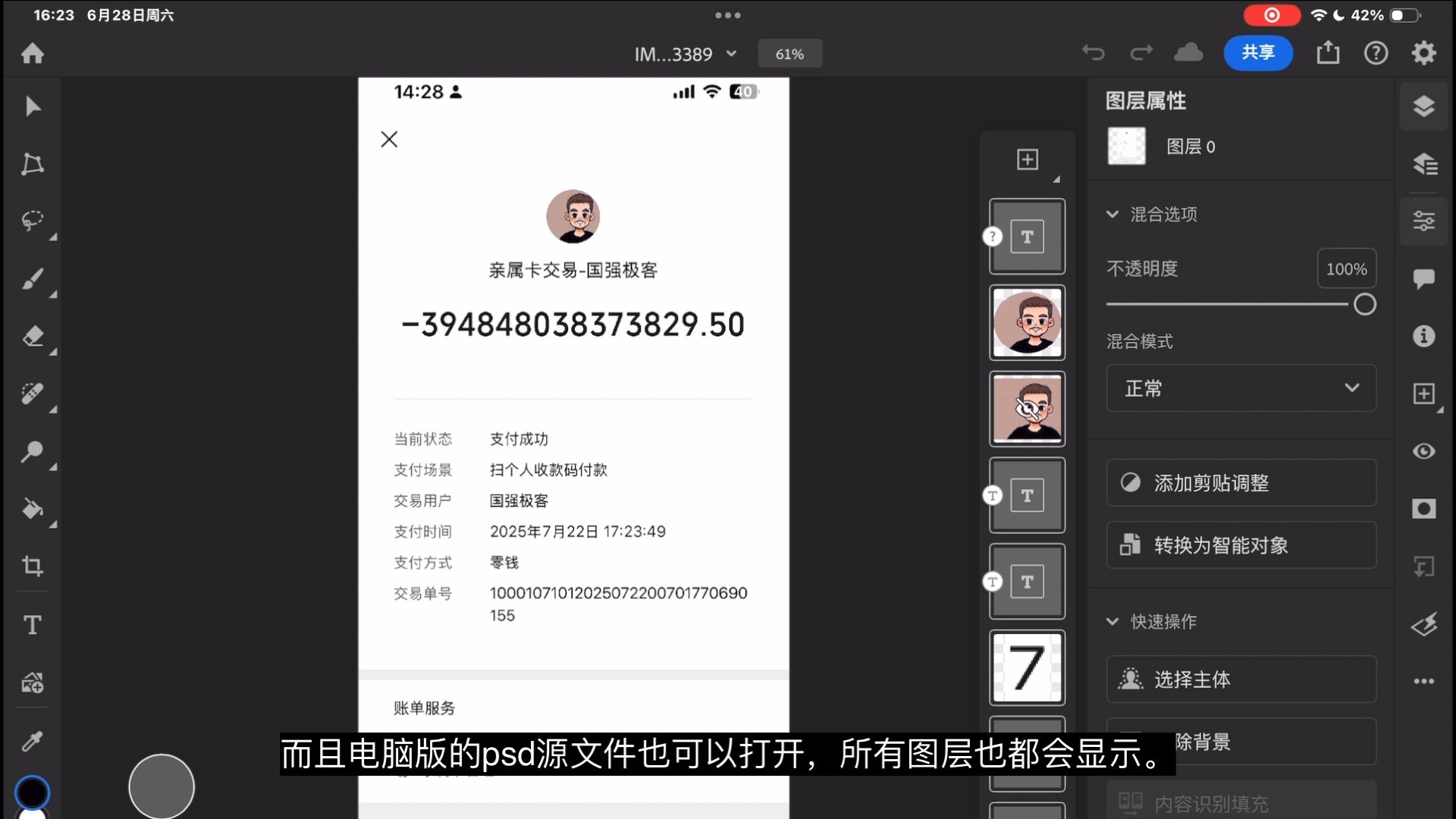Select the text layer below hidden avatar

pyautogui.click(x=1028, y=495)
